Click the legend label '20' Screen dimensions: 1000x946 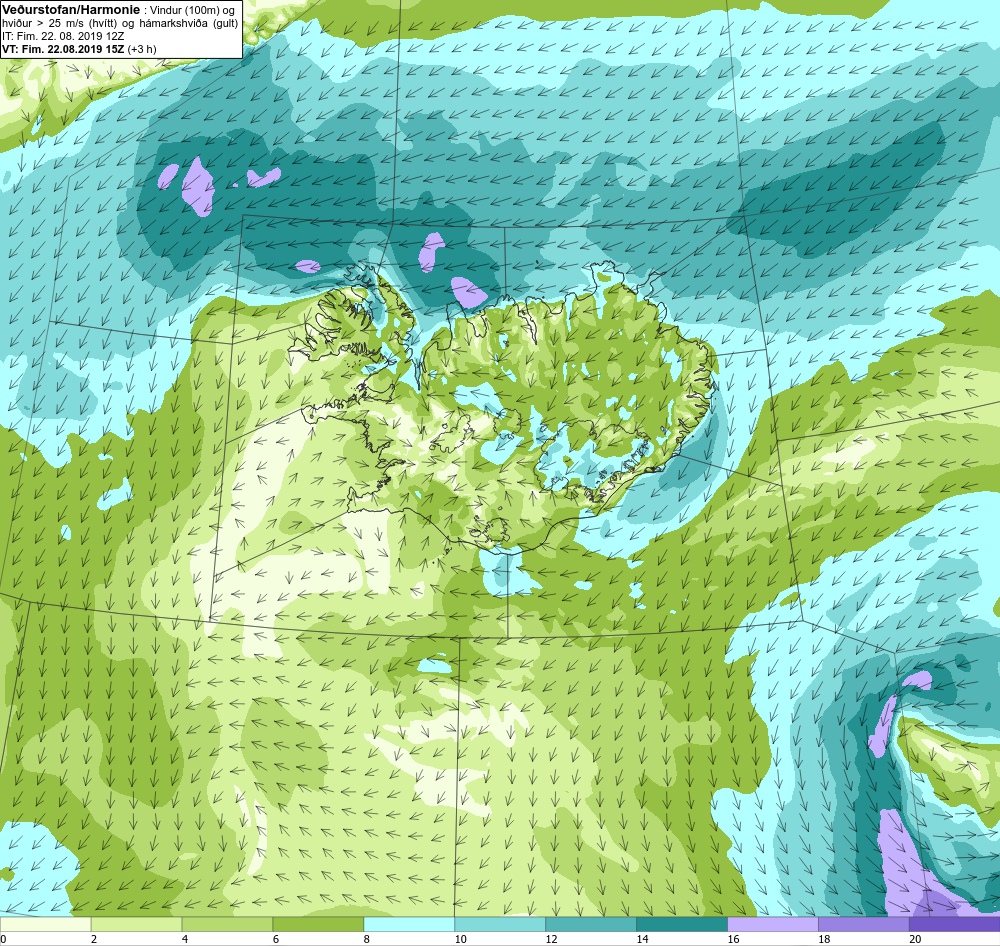point(915,939)
